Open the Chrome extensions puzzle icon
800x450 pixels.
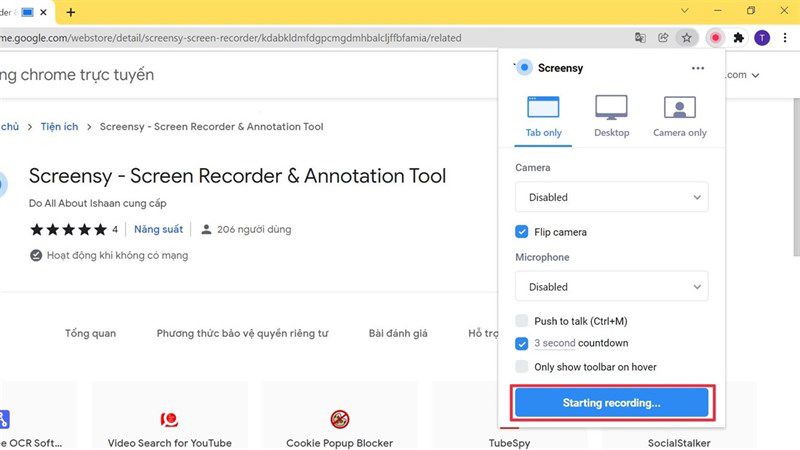738,37
